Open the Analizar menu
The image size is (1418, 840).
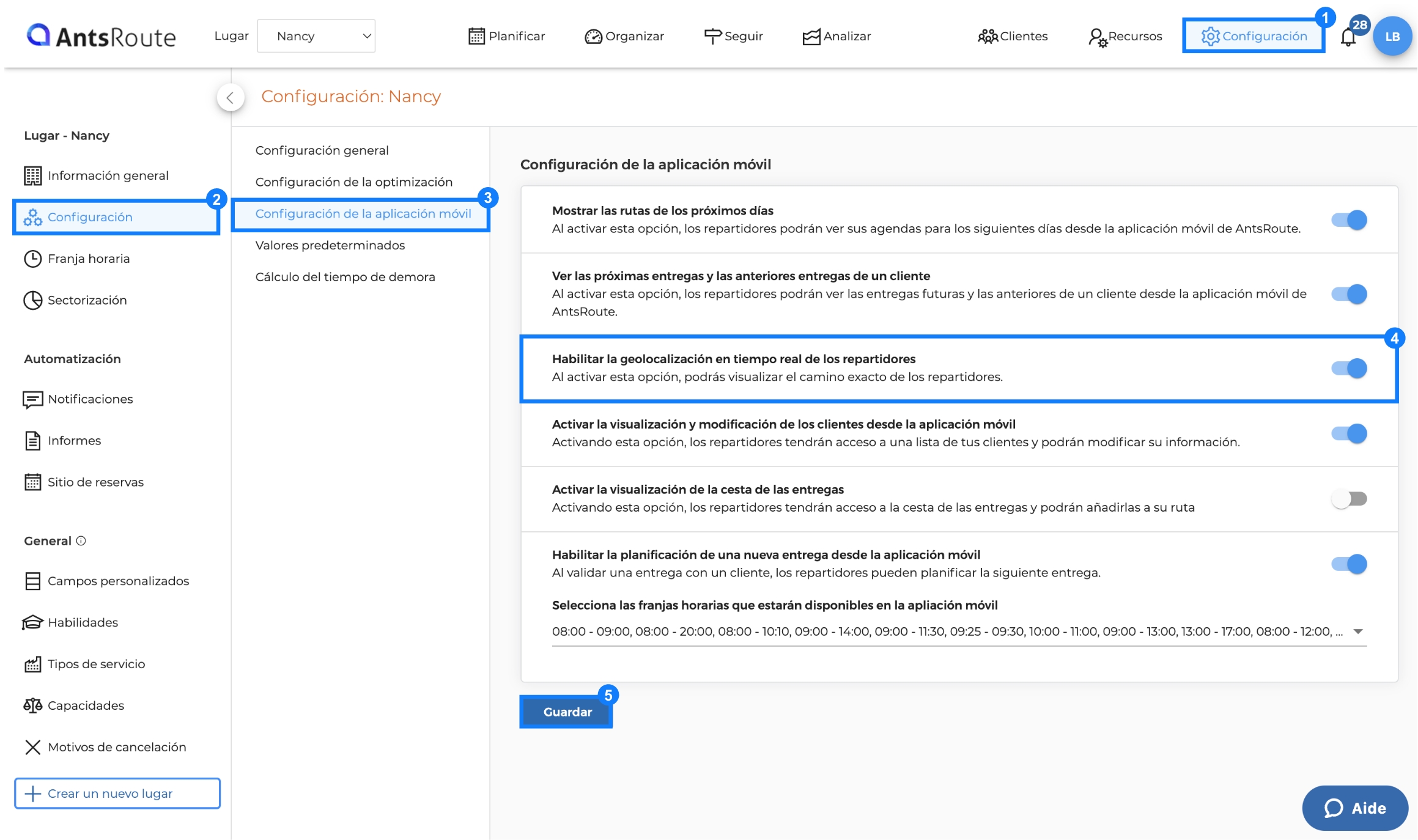[x=836, y=37]
